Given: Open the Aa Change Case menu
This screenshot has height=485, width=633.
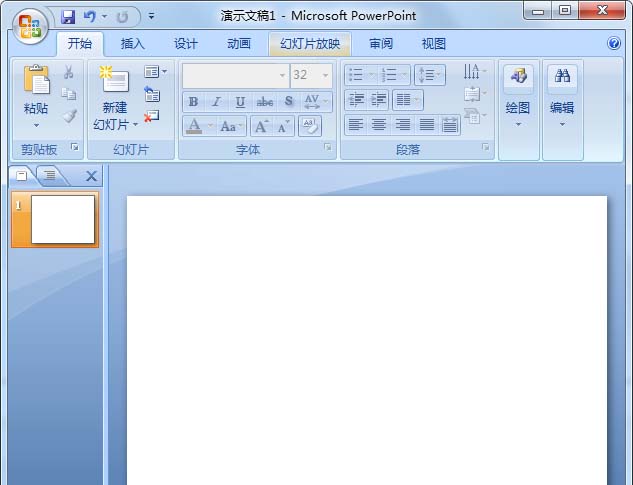Looking at the screenshot, I should point(231,126).
